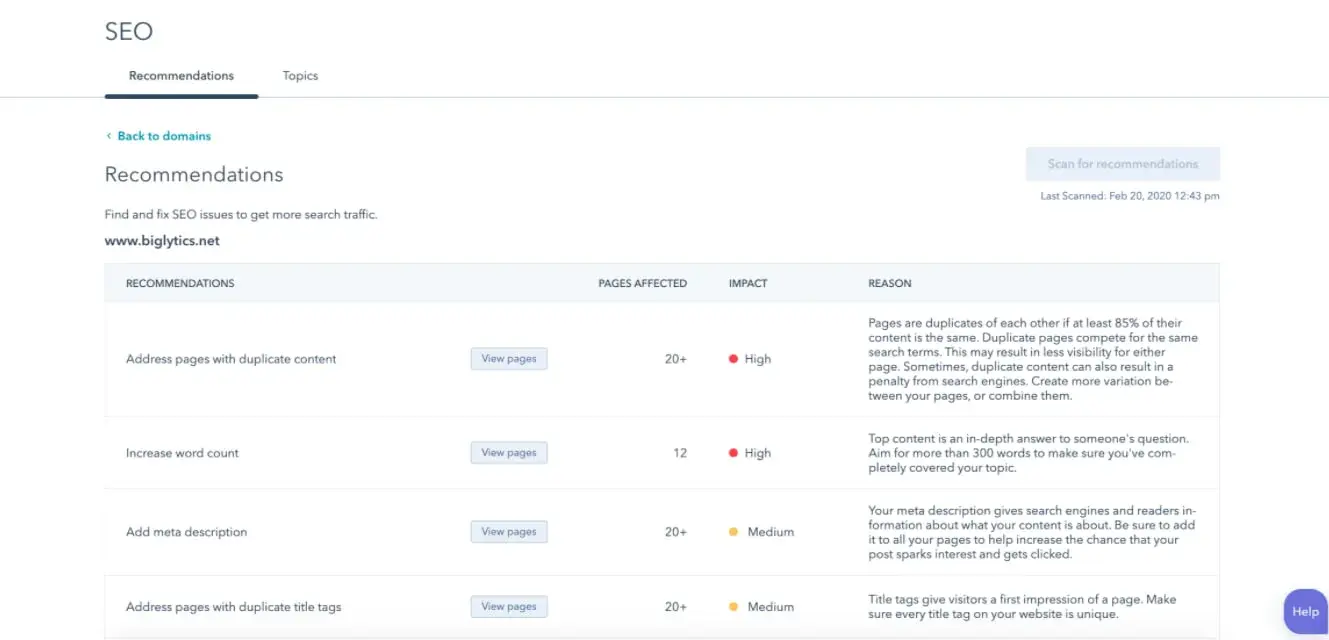Click 'Increase word count' row text

tap(182, 453)
